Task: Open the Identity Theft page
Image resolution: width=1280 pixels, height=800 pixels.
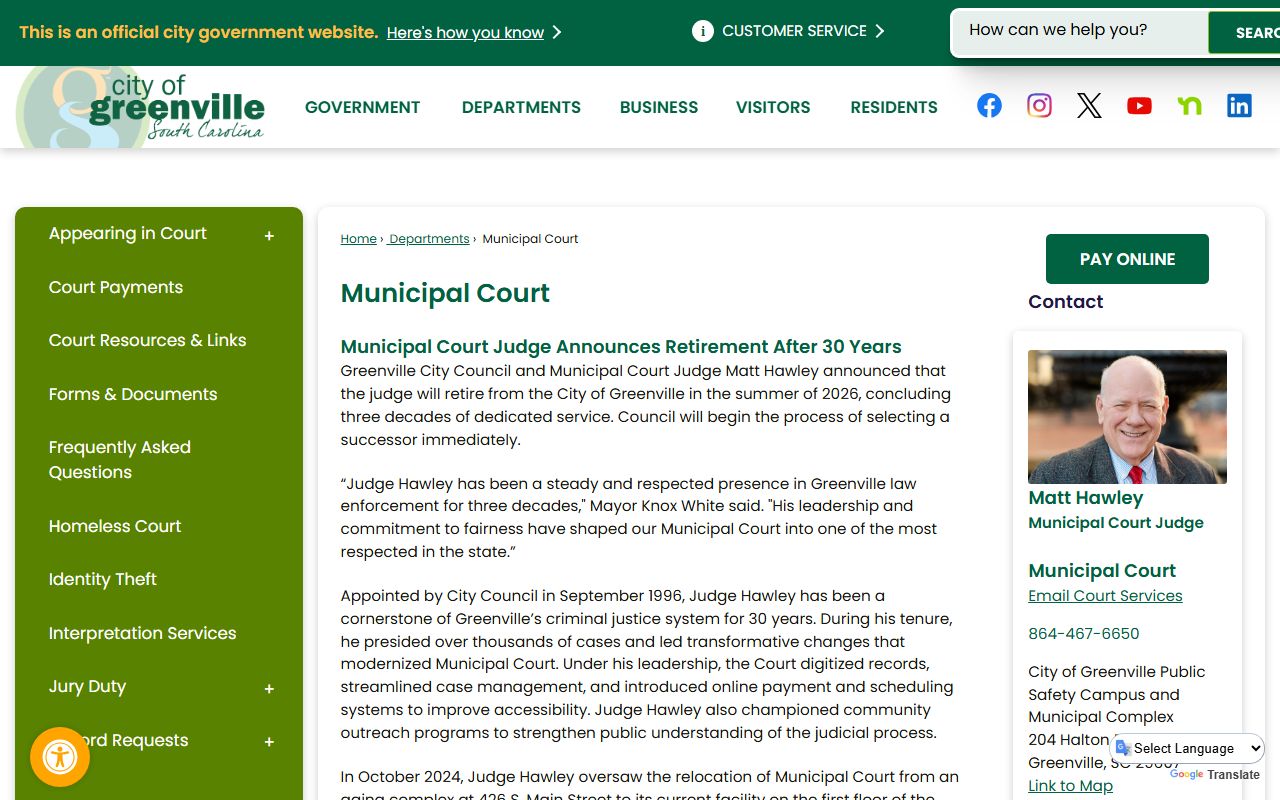Action: pos(103,579)
